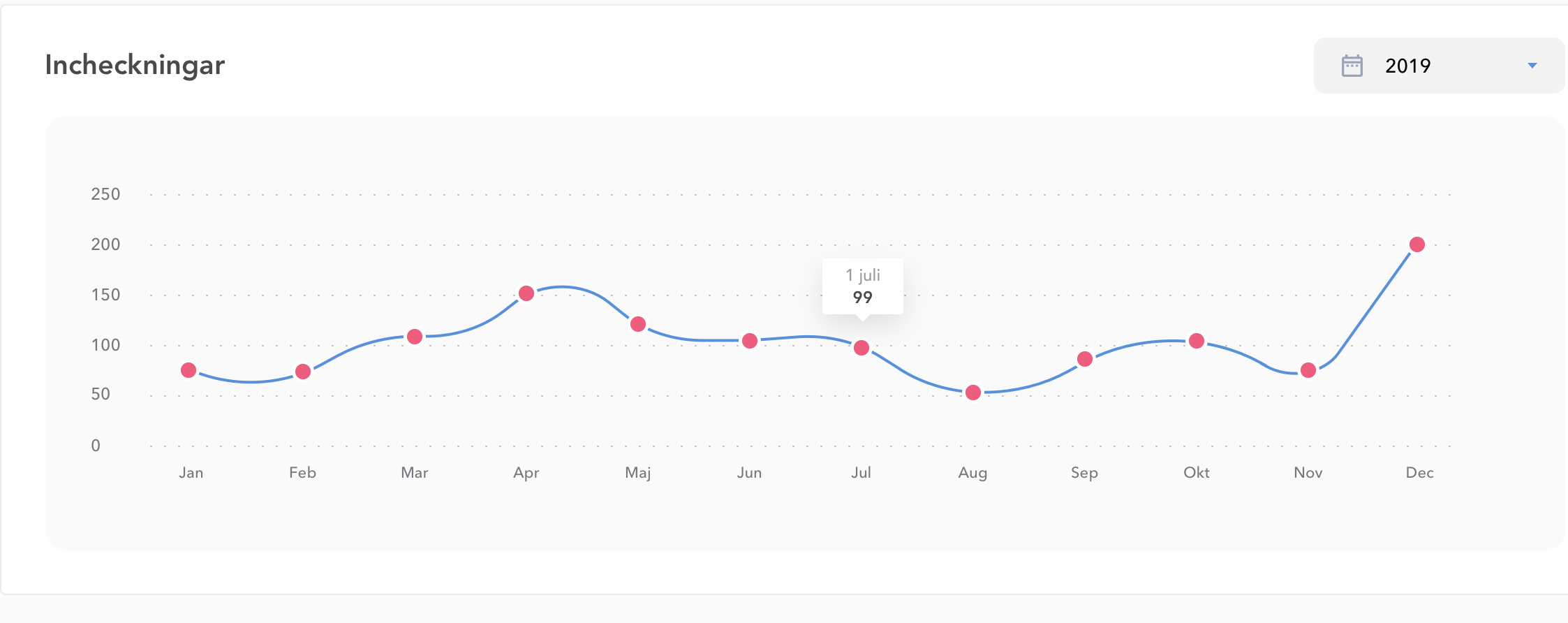This screenshot has height=623, width=1568.
Task: Click the November data point
Action: (x=1308, y=370)
